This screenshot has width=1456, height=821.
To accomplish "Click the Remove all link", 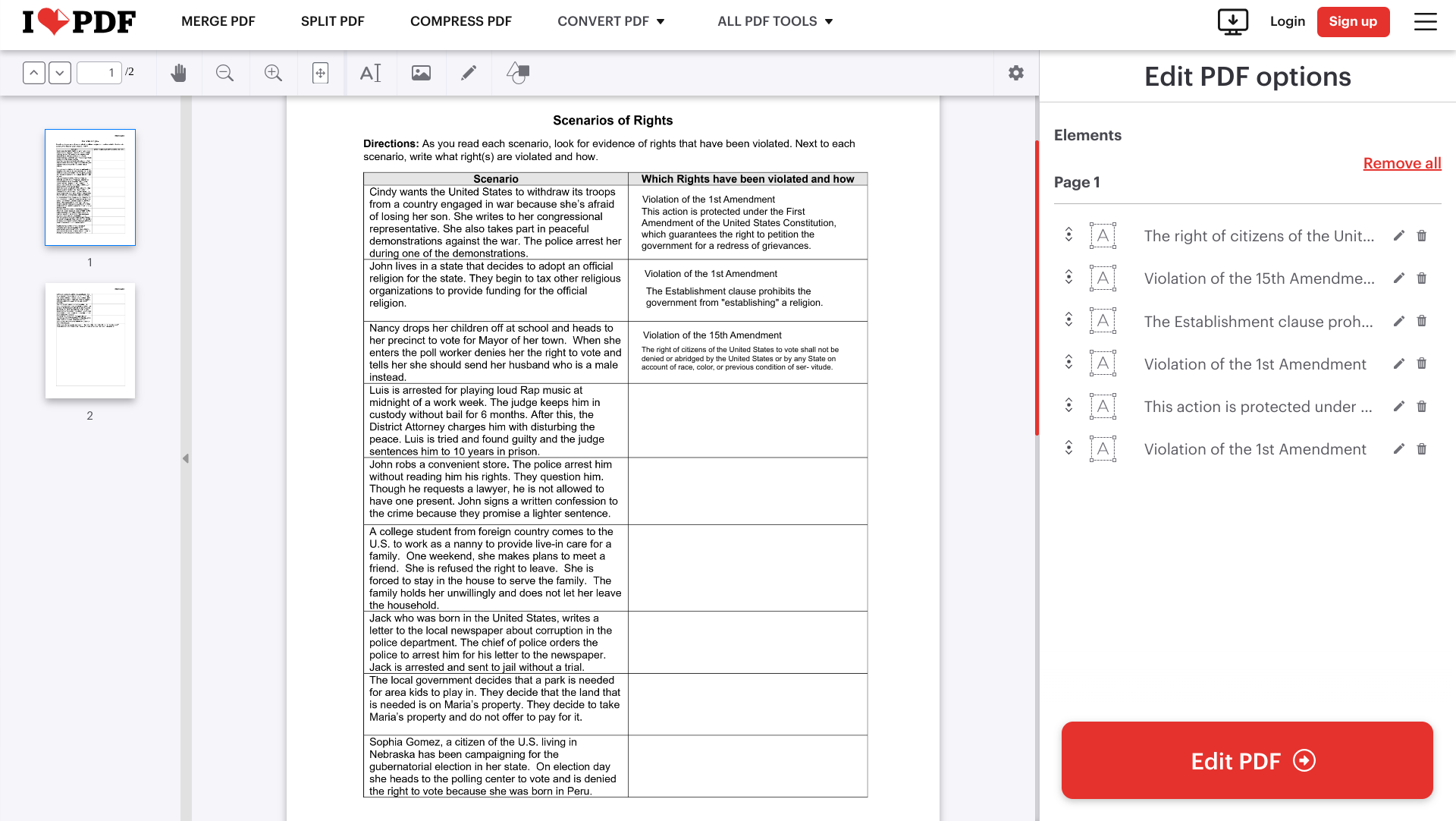I will coord(1401,163).
